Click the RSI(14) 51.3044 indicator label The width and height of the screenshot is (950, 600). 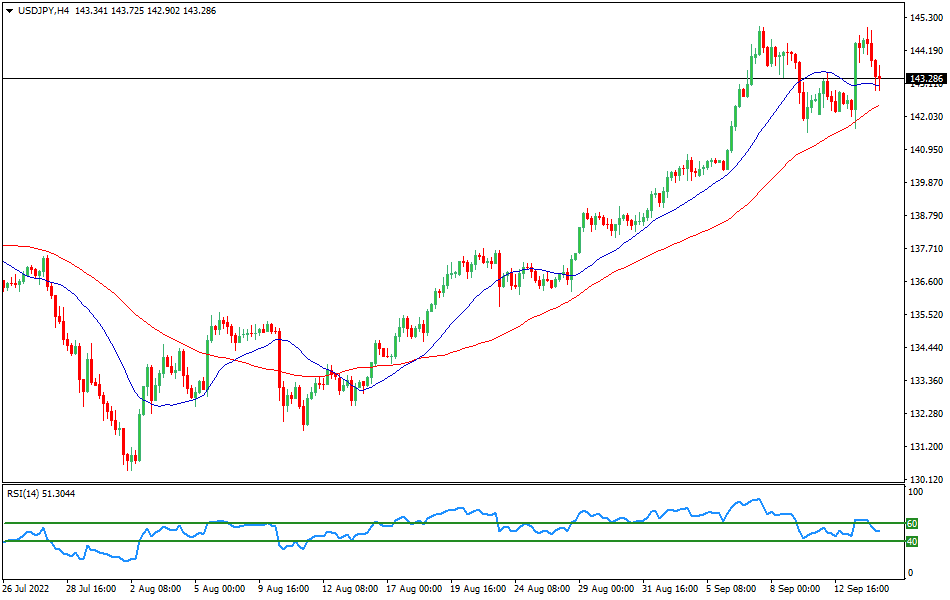click(x=47, y=493)
